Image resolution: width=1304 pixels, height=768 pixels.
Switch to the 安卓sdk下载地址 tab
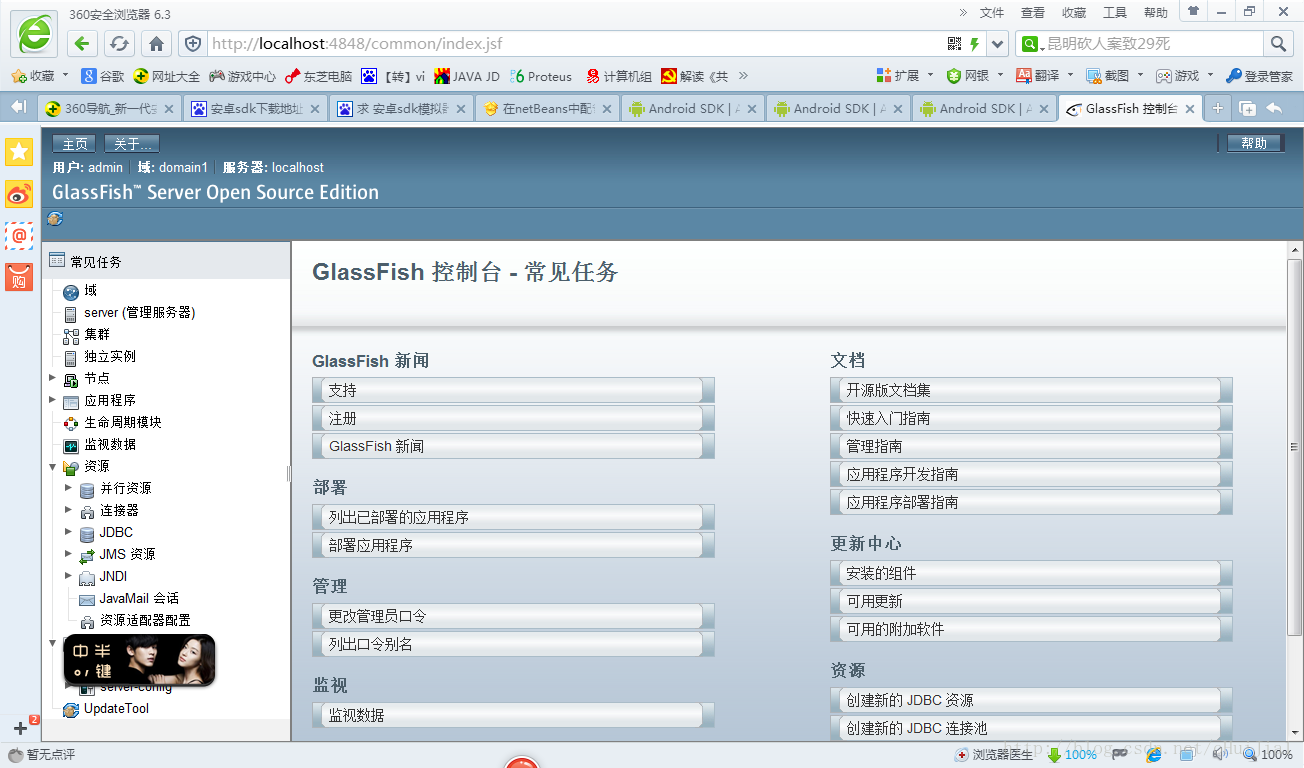tap(255, 109)
